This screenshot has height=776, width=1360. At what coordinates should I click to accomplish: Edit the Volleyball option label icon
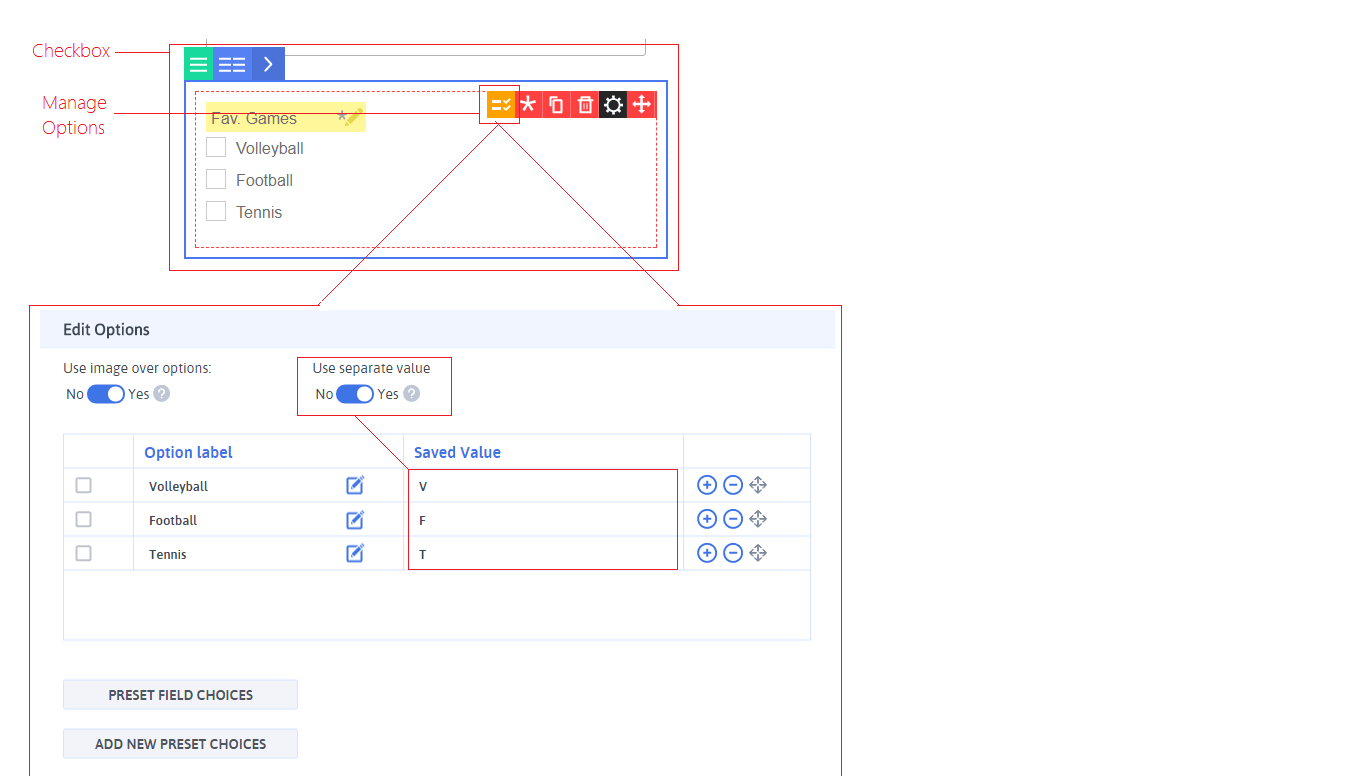(x=355, y=486)
